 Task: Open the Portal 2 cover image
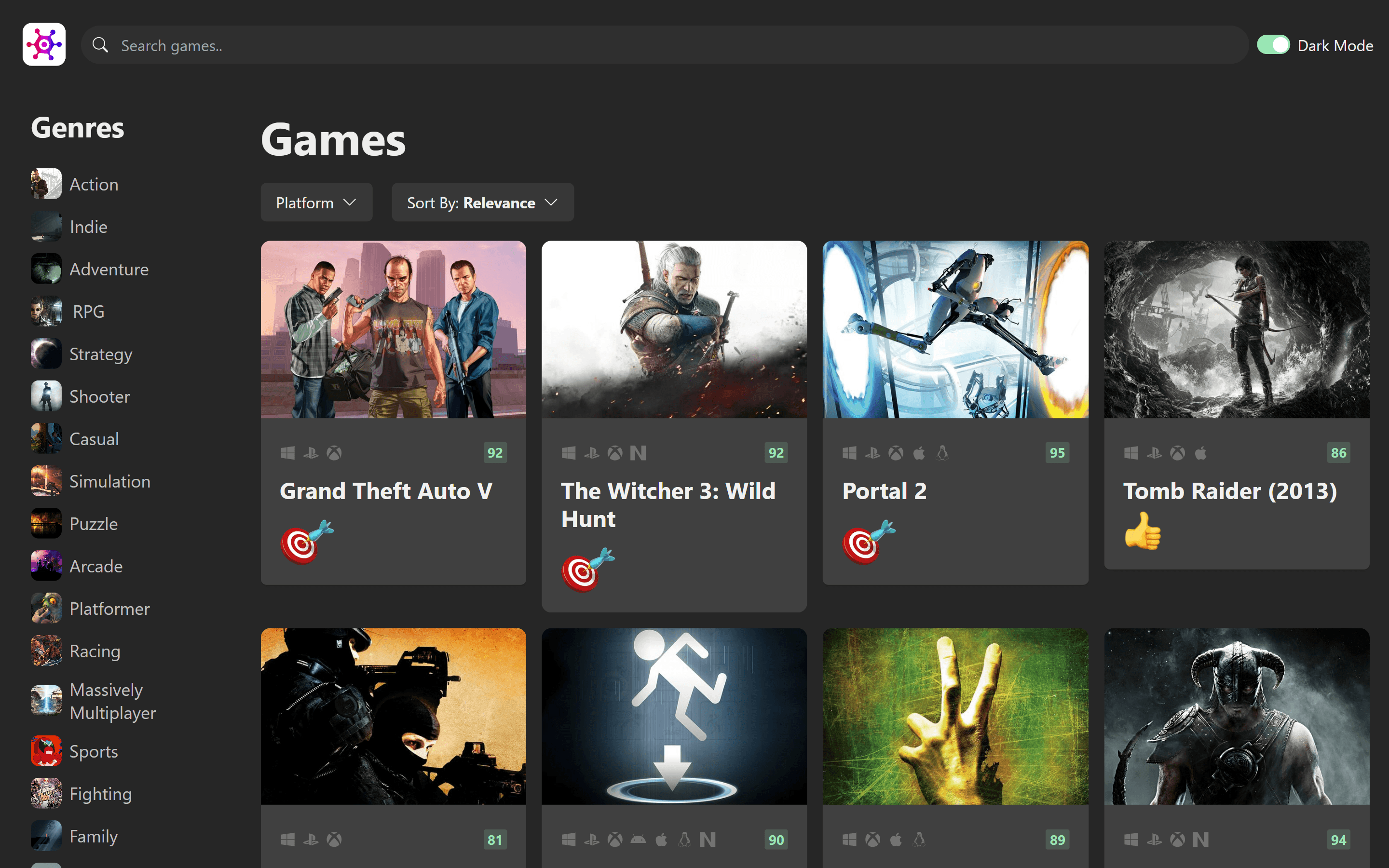pyautogui.click(x=955, y=329)
